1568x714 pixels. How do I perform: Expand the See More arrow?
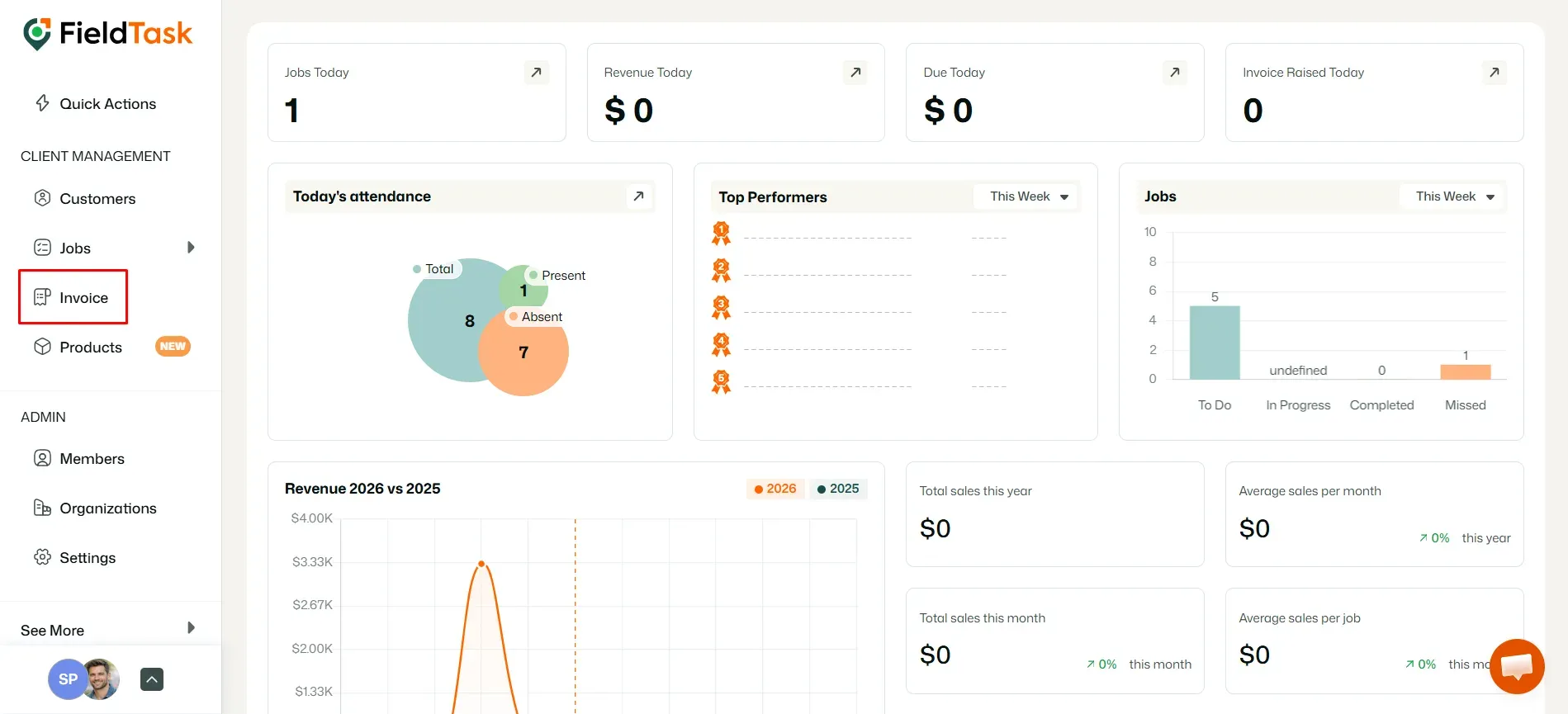point(191,627)
